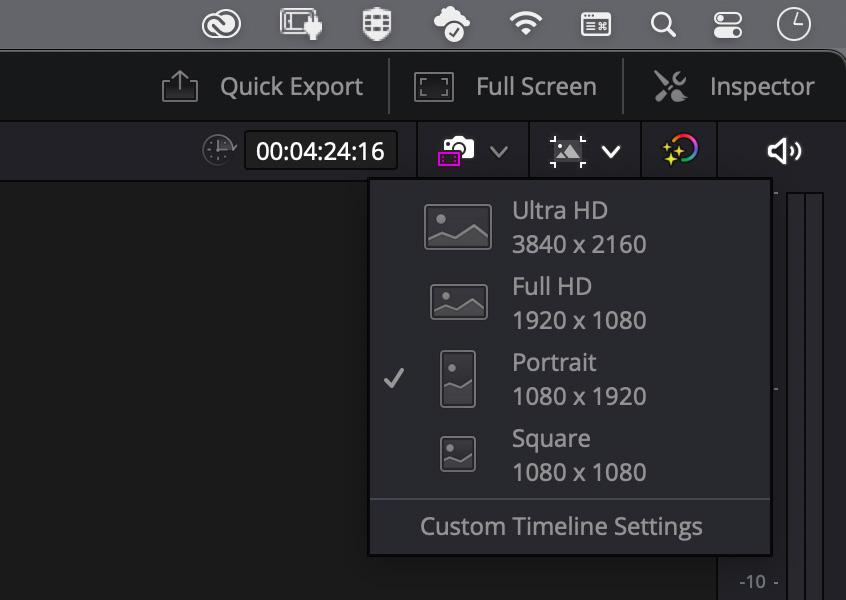The image size is (846, 600).
Task: Choose Full HD 1920 x 1080
Action: [x=570, y=303]
